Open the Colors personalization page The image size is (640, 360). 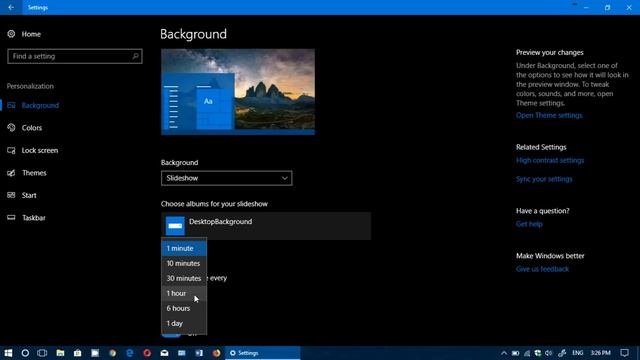click(32, 128)
